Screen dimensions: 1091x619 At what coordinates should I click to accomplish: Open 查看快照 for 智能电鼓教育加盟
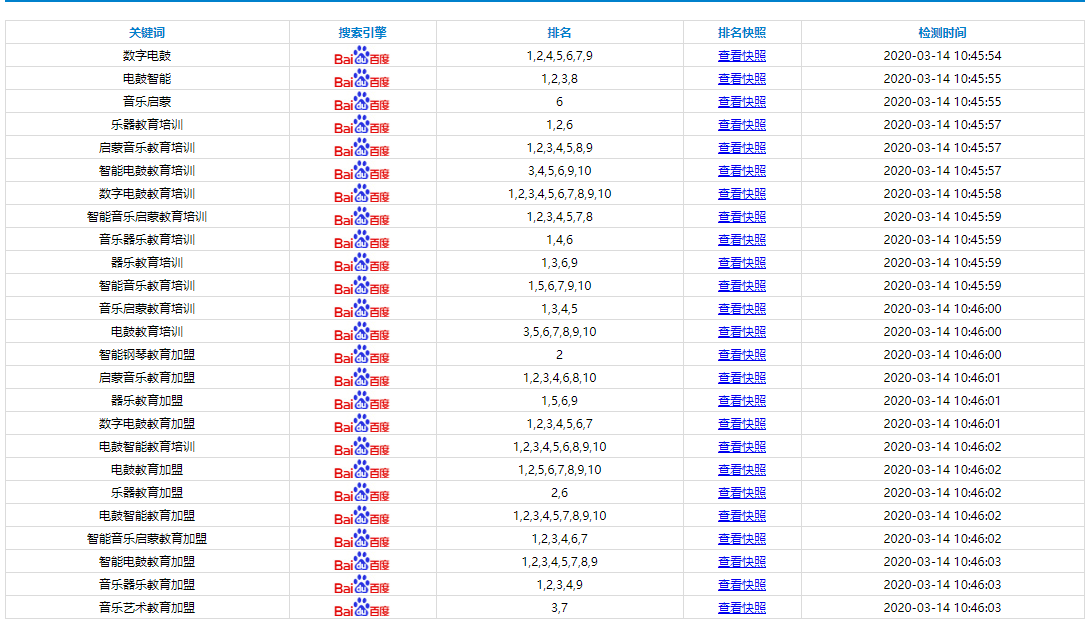pos(742,561)
